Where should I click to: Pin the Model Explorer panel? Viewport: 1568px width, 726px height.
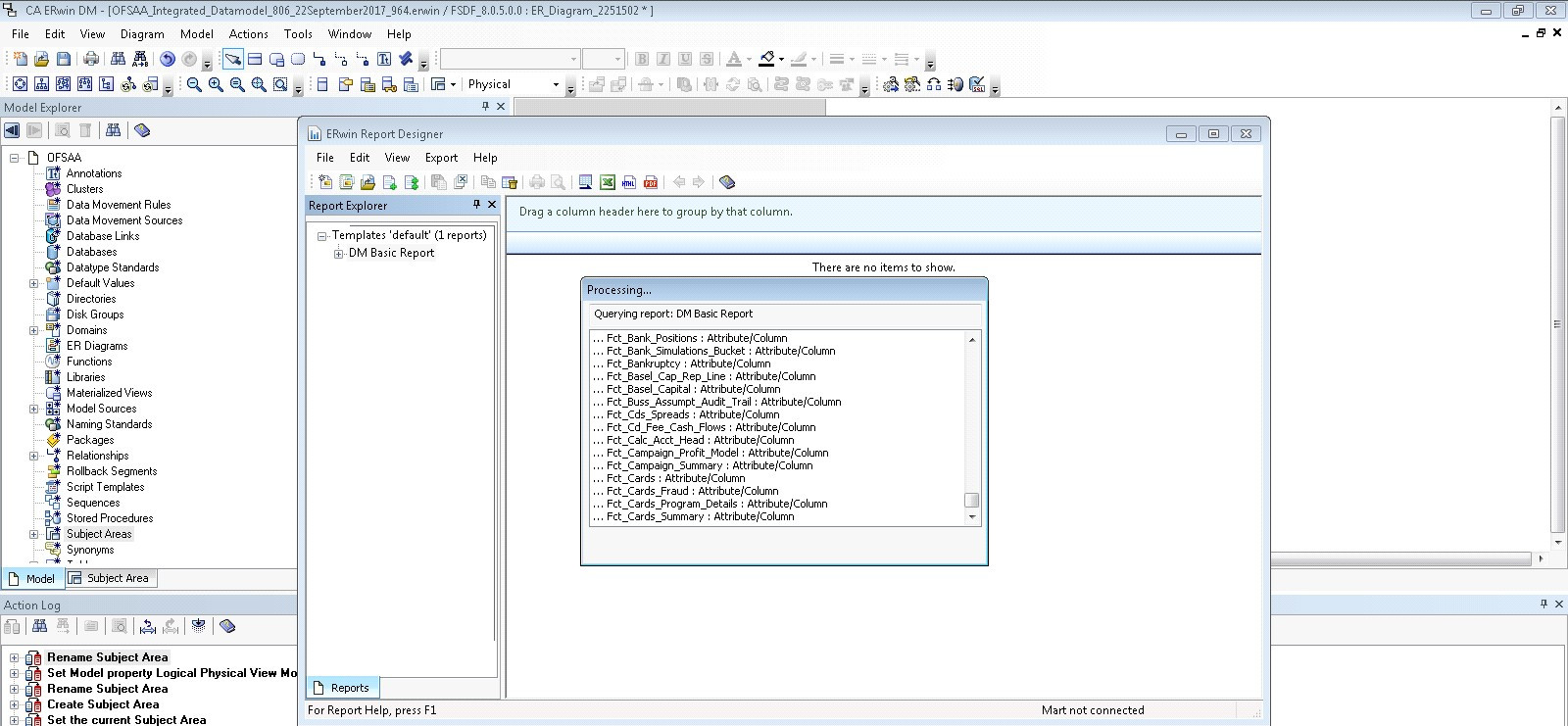pyautogui.click(x=485, y=107)
